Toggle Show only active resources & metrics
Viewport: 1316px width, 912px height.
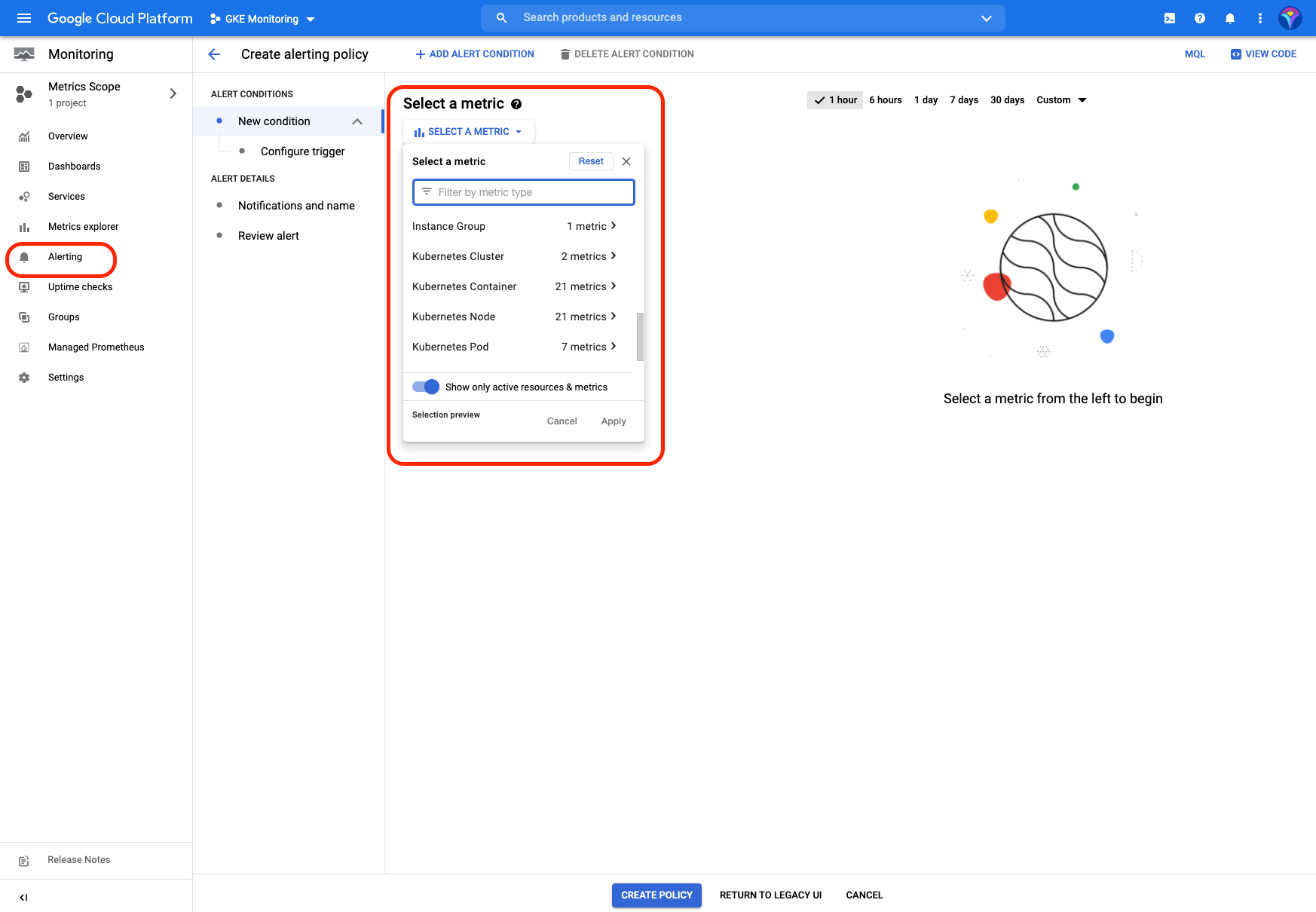click(426, 387)
